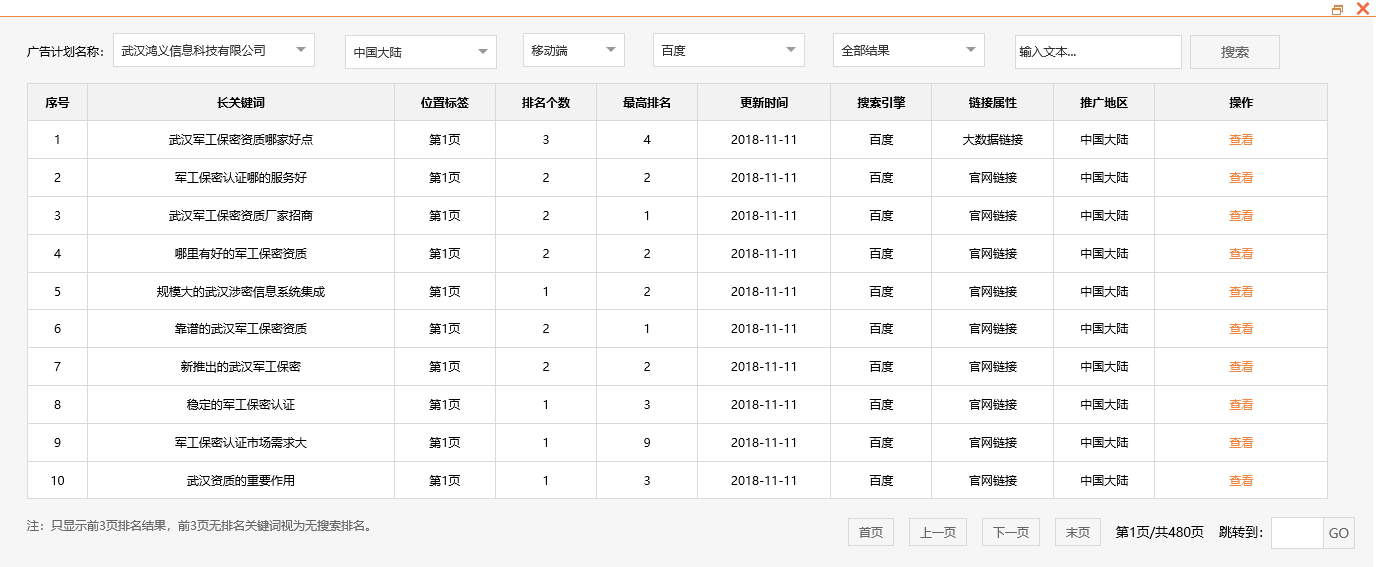Expand the 百度 search engine dropdown
This screenshot has width=1376, height=567.
729,50
